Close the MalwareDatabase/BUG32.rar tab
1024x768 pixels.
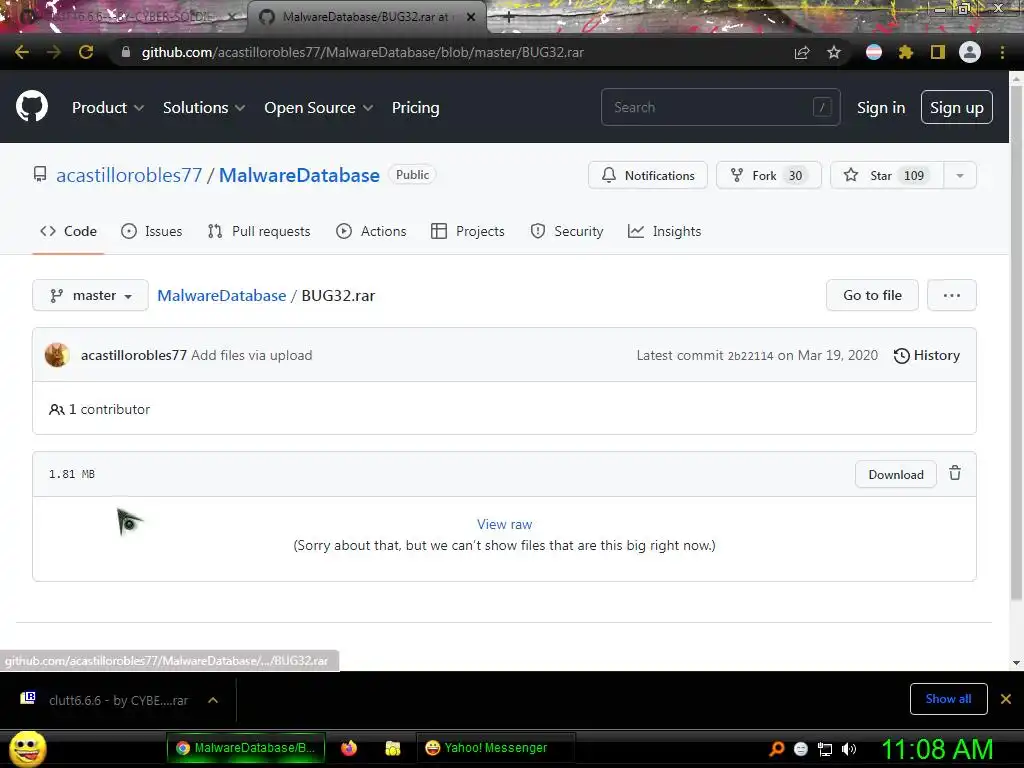(x=471, y=17)
